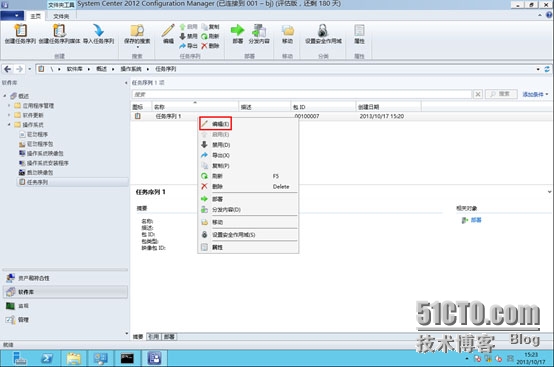Choose 部署 in context menu

[248, 199]
